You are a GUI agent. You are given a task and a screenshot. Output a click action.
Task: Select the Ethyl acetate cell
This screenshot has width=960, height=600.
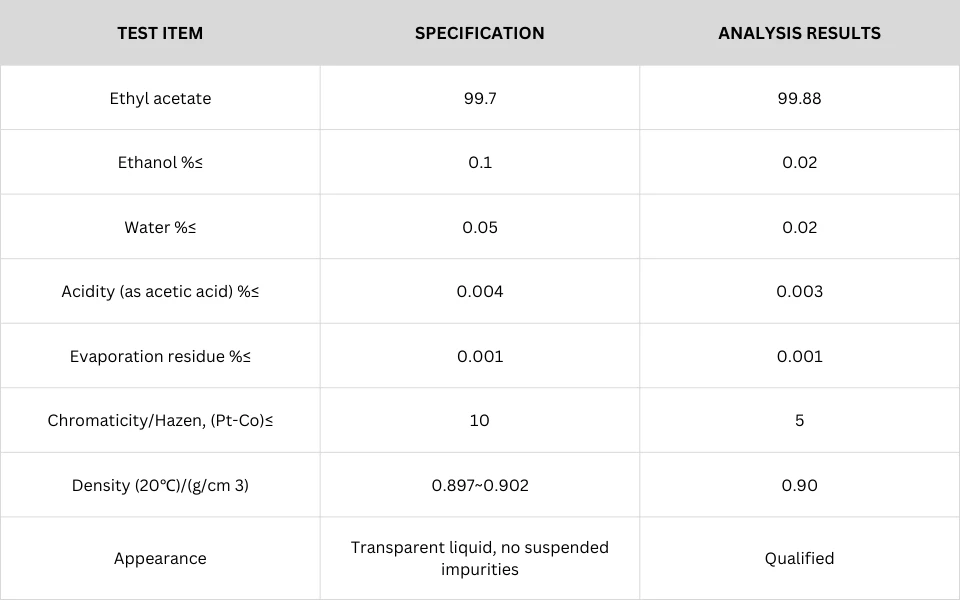tap(160, 98)
